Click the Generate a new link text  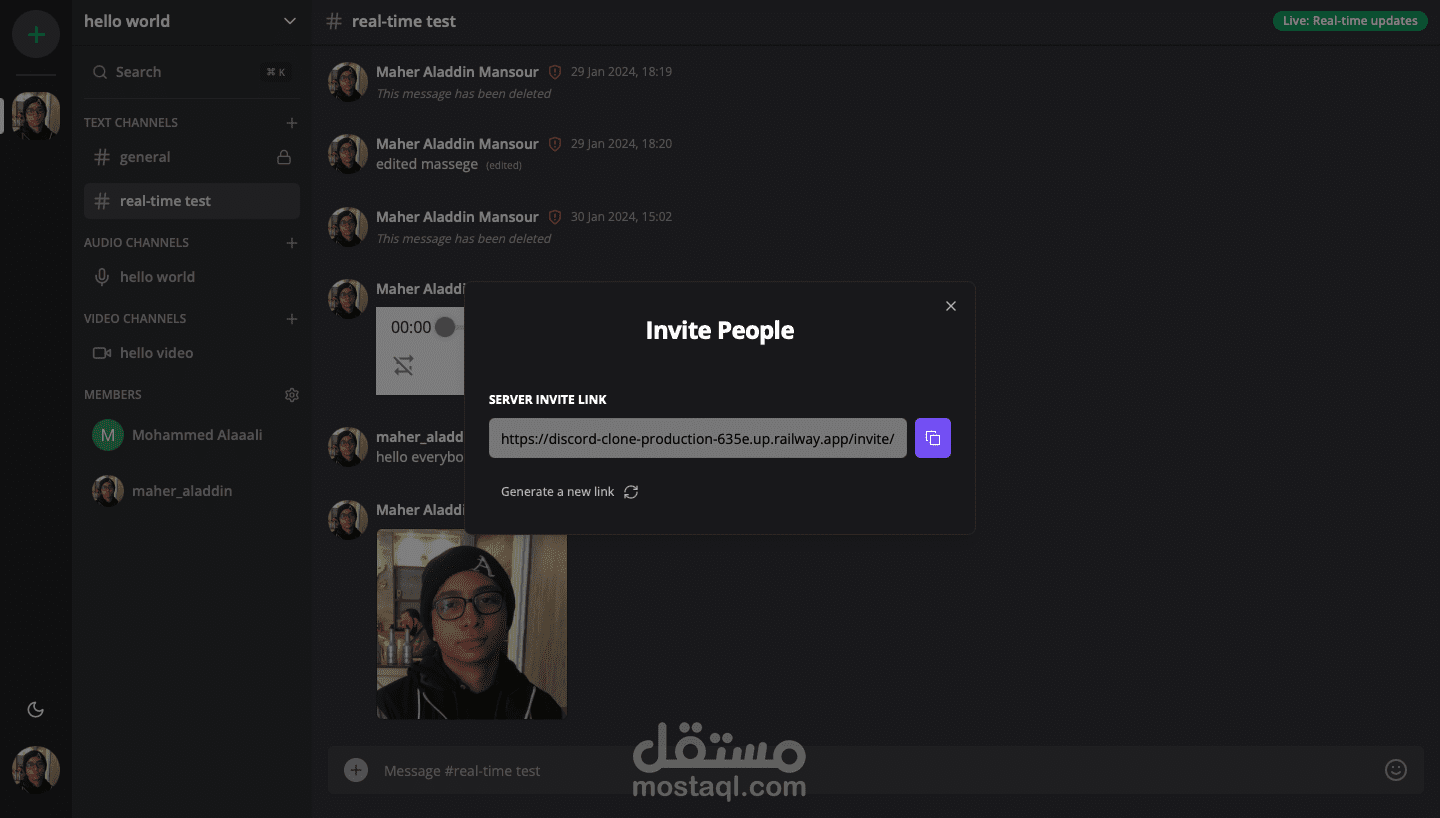coord(557,492)
